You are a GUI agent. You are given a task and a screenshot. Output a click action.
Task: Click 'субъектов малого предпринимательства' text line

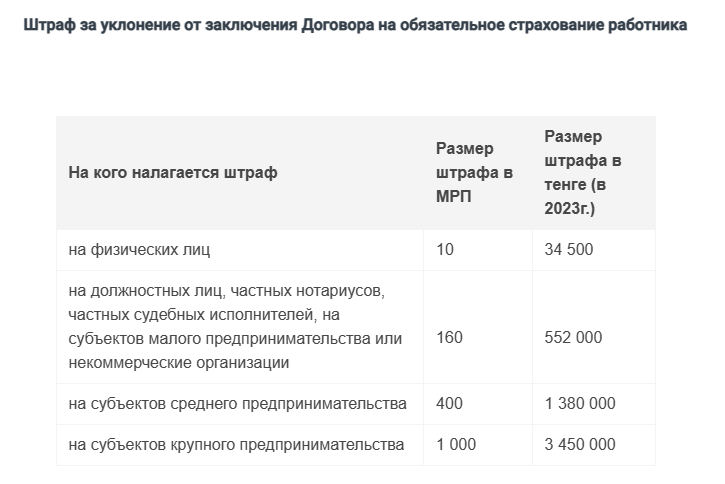pyautogui.click(x=220, y=338)
